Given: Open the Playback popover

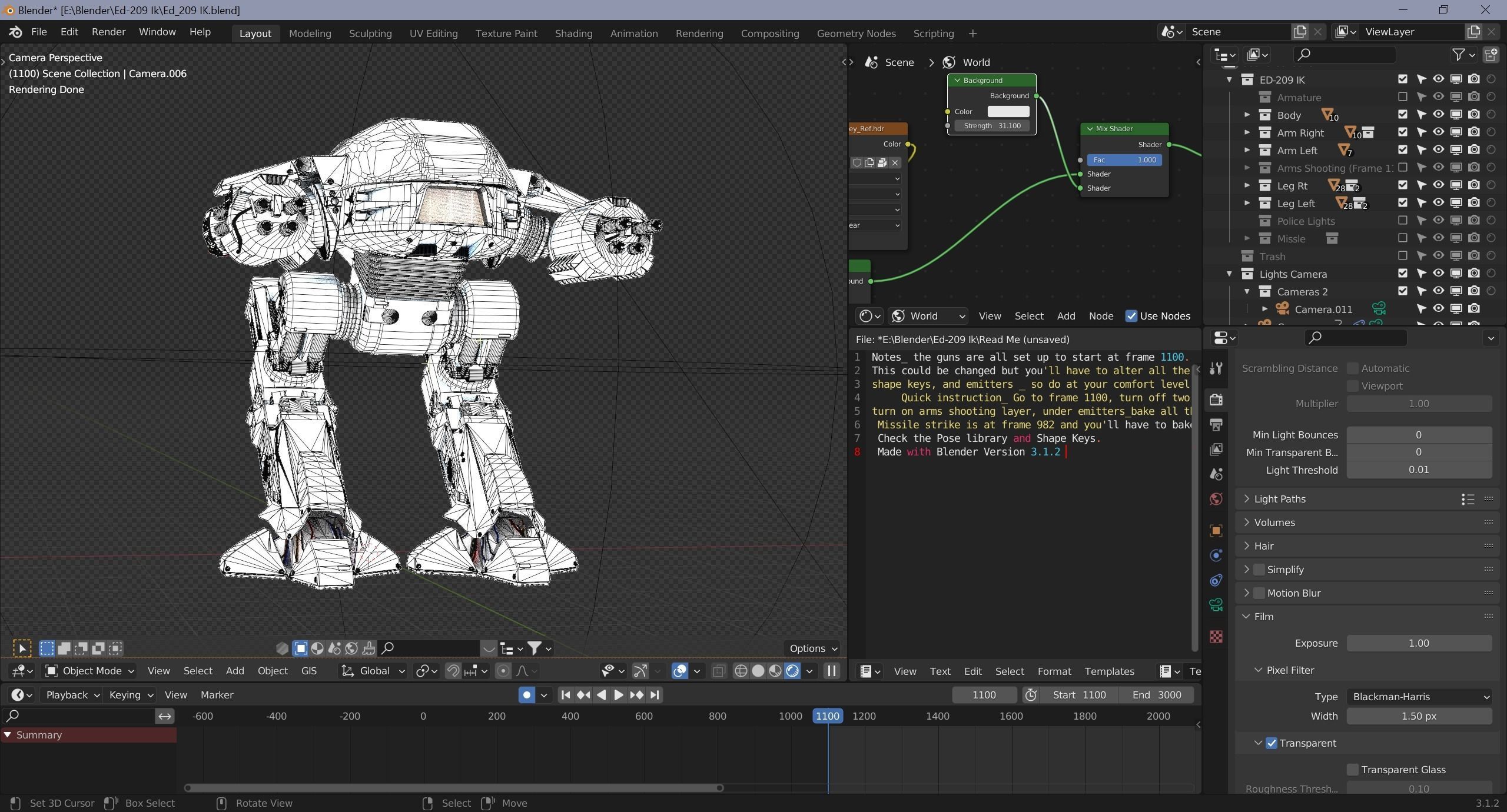Looking at the screenshot, I should 72,695.
